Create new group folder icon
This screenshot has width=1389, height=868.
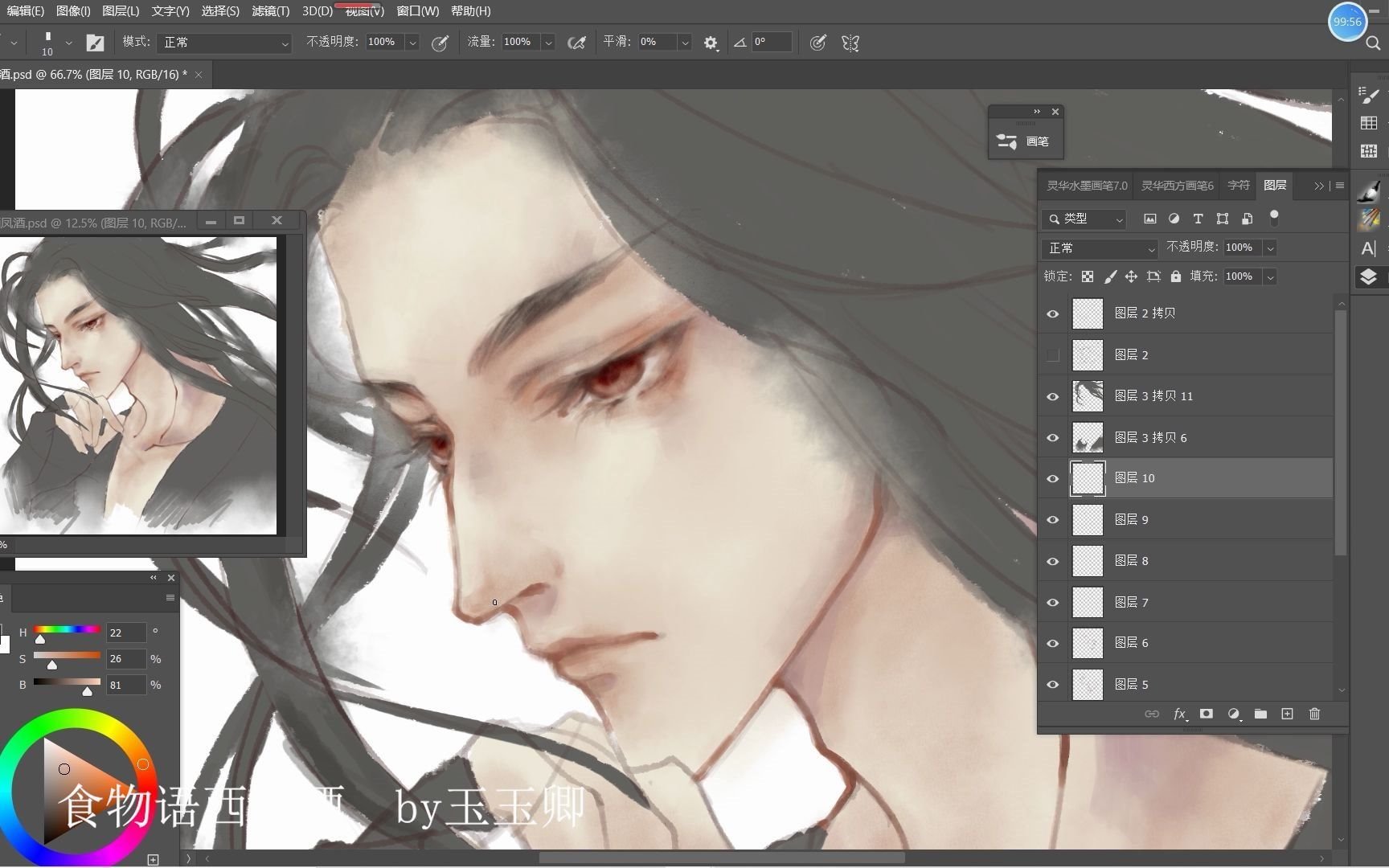click(x=1260, y=714)
